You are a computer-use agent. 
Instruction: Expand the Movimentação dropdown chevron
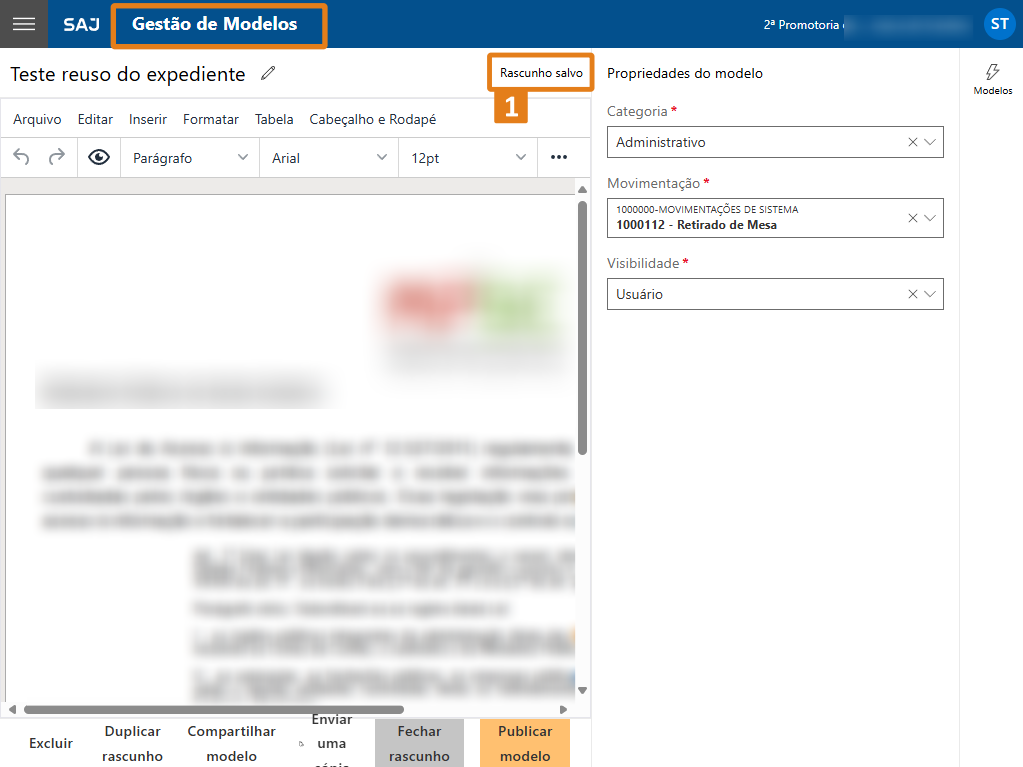(930, 218)
